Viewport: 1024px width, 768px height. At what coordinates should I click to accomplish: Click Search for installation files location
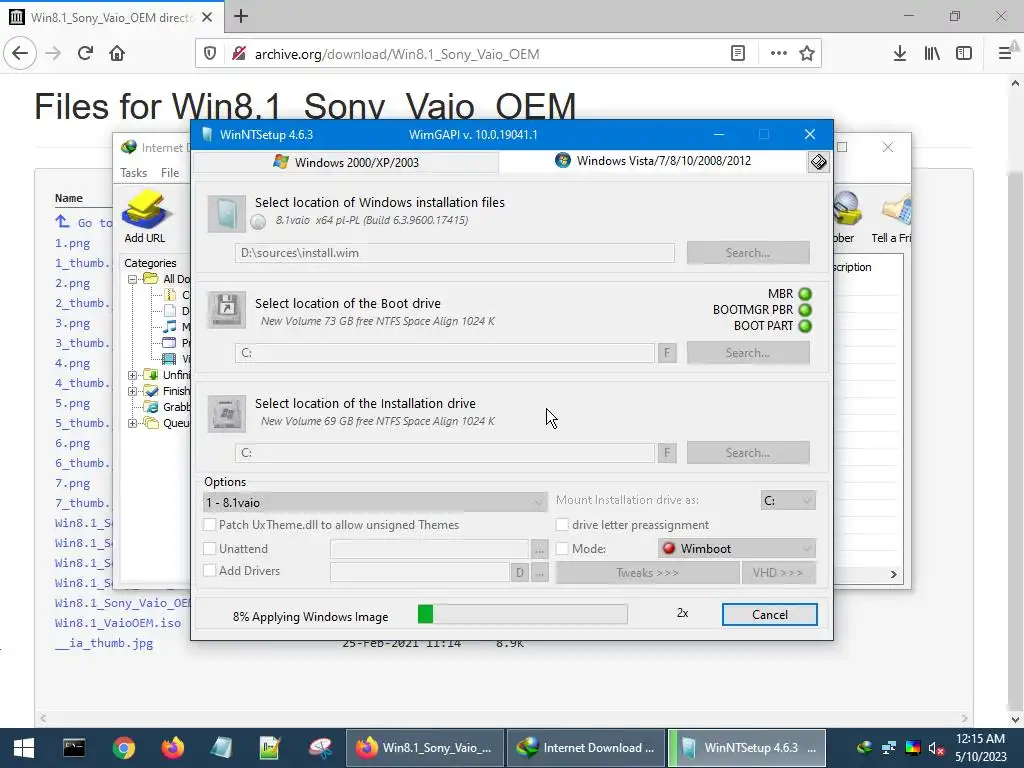[x=748, y=253]
